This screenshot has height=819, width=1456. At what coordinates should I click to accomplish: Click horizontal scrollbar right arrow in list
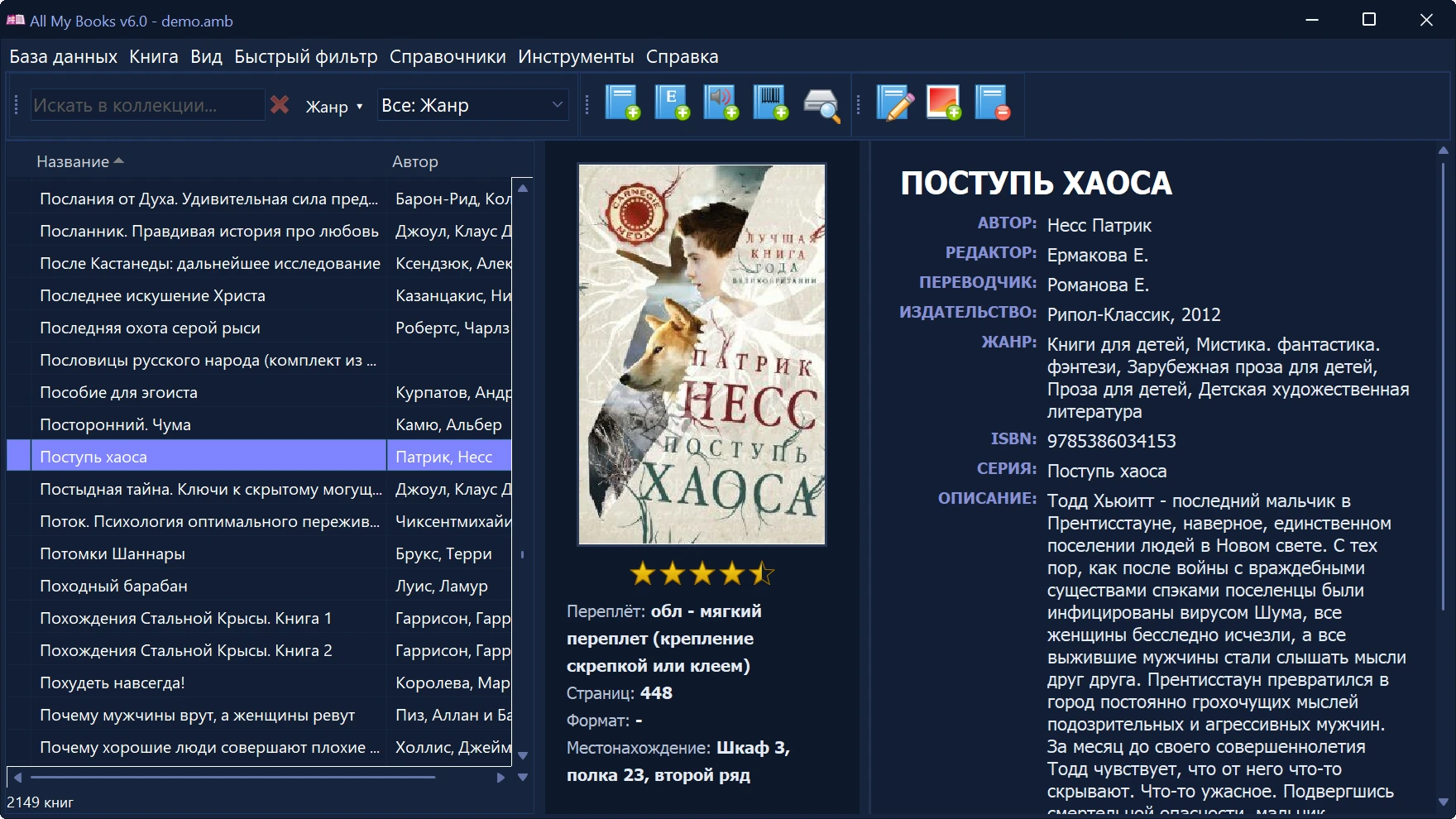click(500, 777)
